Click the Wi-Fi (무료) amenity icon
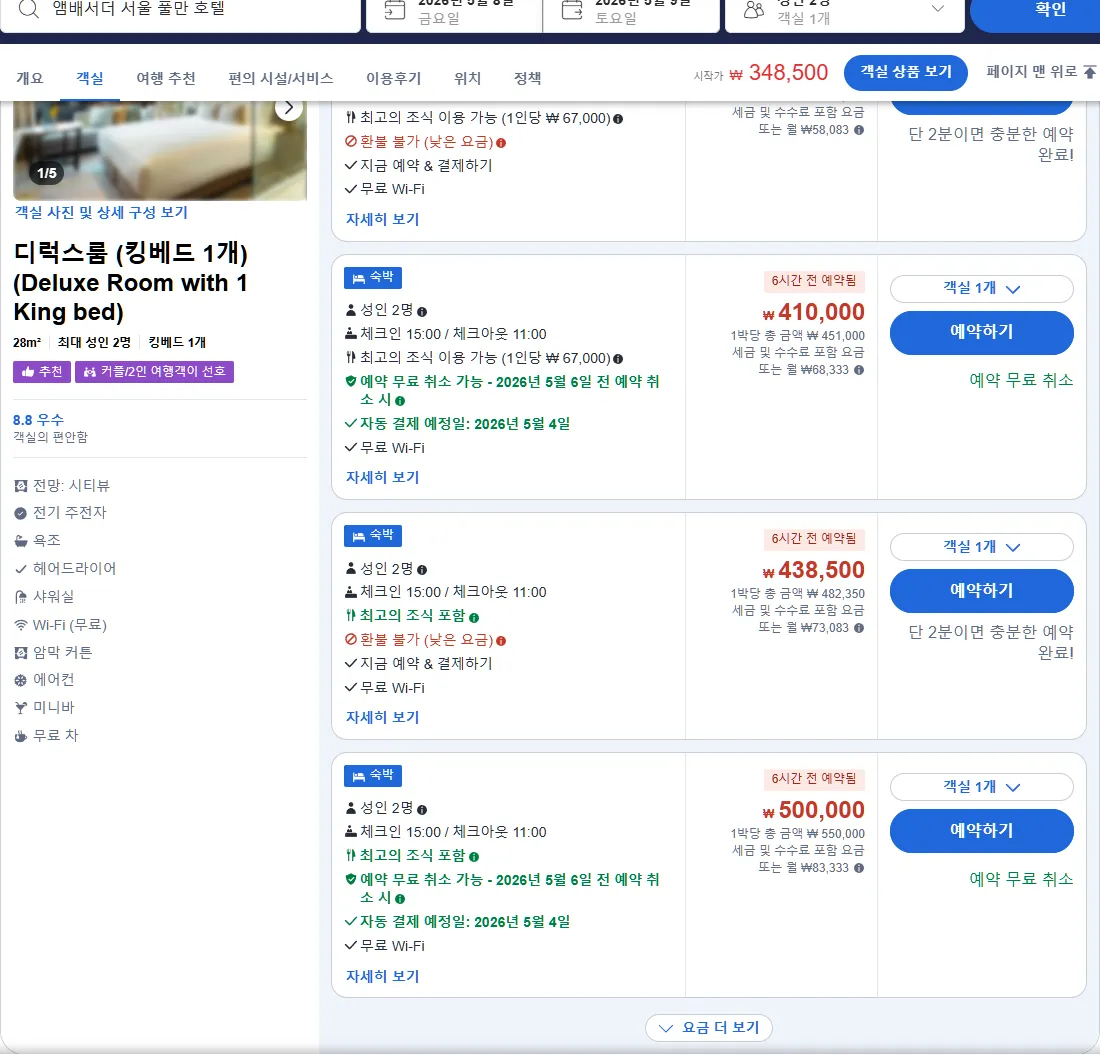This screenshot has height=1055, width=1100. [x=21, y=625]
